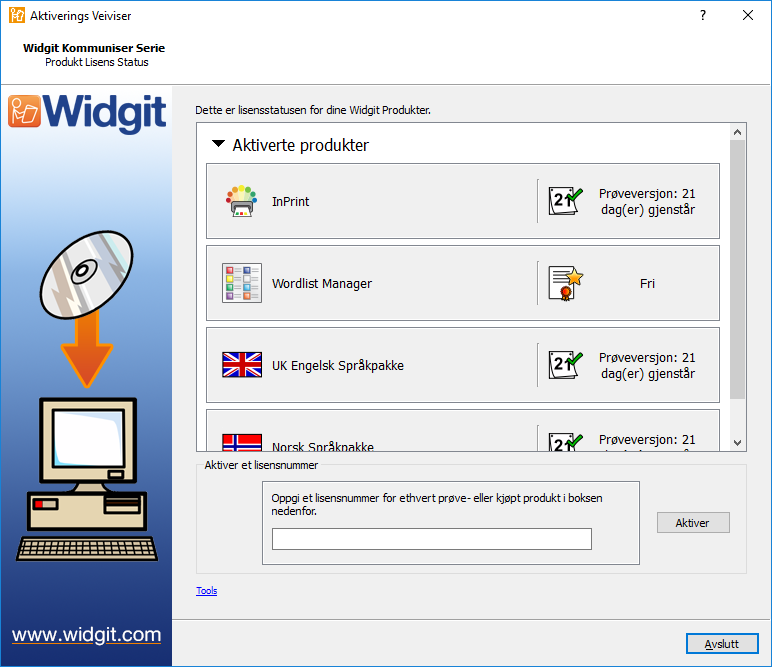Click the scrollbar up arrow
The image size is (772, 667).
coord(737,132)
